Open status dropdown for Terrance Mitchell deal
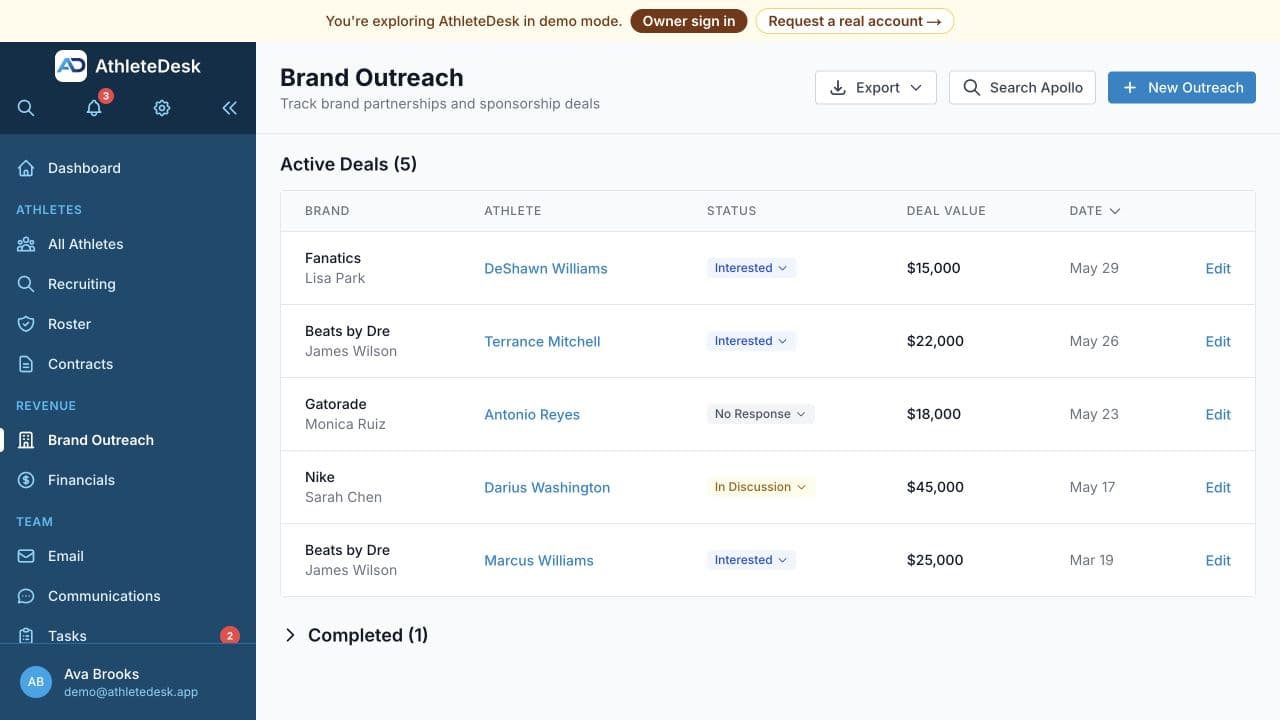This screenshot has width=1280, height=720. point(751,341)
